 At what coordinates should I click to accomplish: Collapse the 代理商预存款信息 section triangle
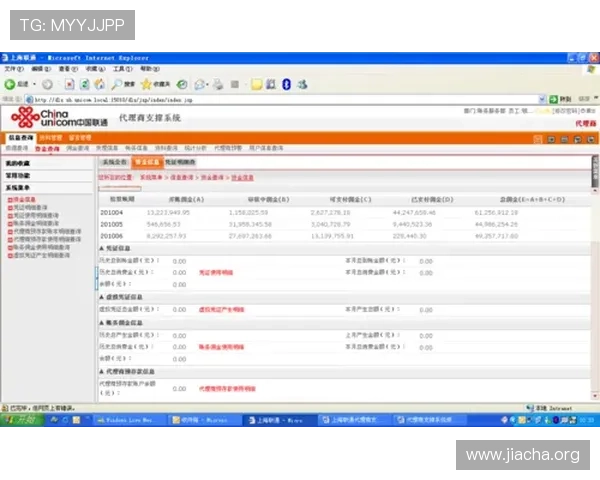point(102,372)
